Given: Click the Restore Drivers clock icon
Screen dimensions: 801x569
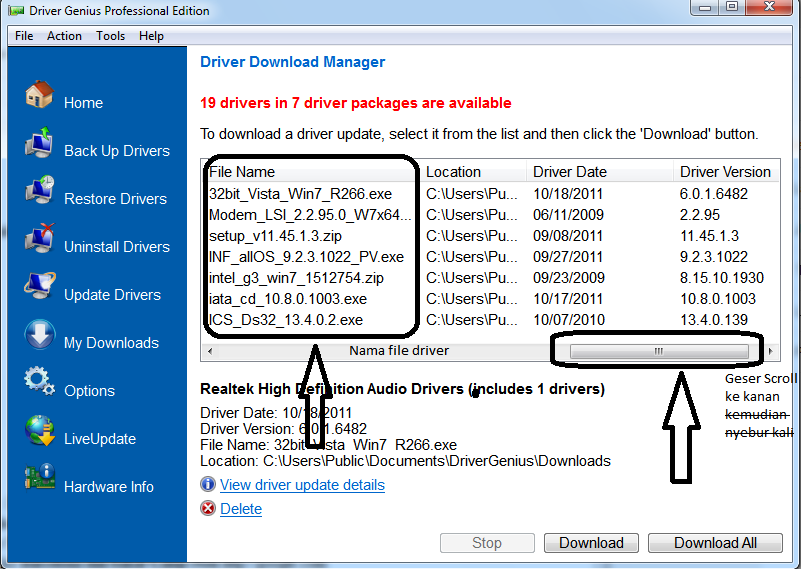Looking at the screenshot, I should click(x=39, y=190).
